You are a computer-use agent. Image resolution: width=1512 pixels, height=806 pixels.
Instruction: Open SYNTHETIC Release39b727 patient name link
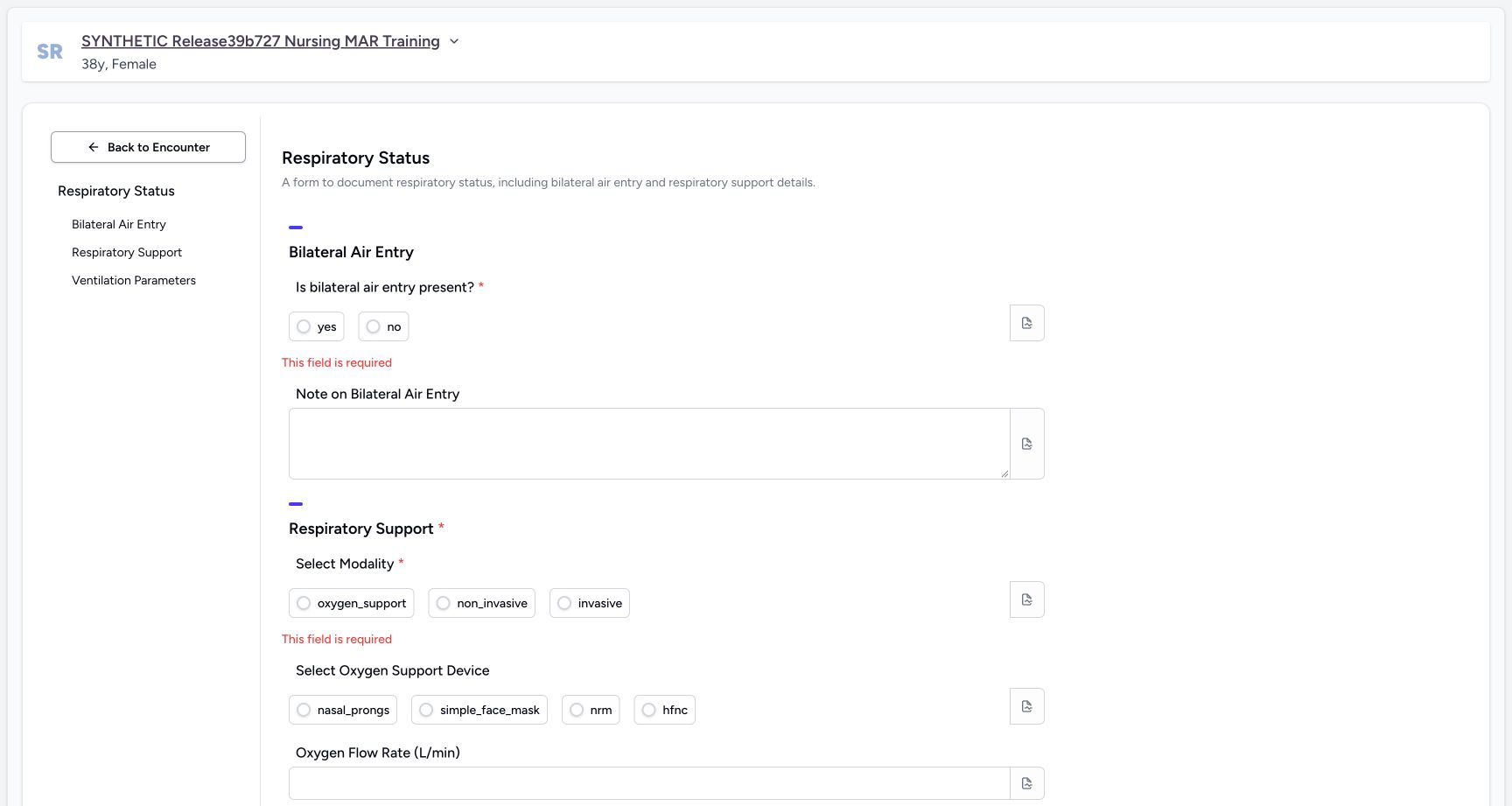click(261, 41)
